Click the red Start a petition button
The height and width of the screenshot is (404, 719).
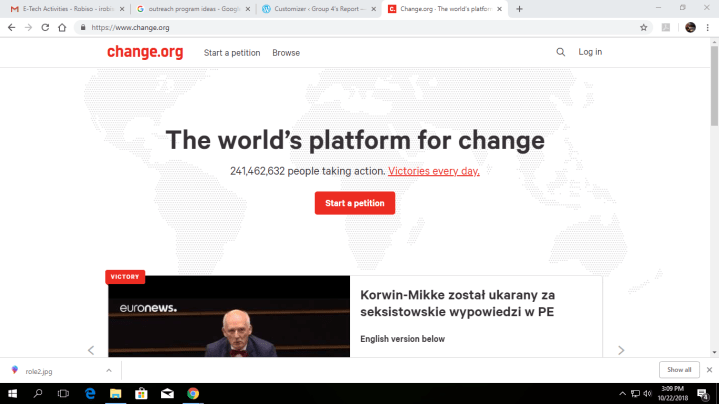click(x=354, y=203)
